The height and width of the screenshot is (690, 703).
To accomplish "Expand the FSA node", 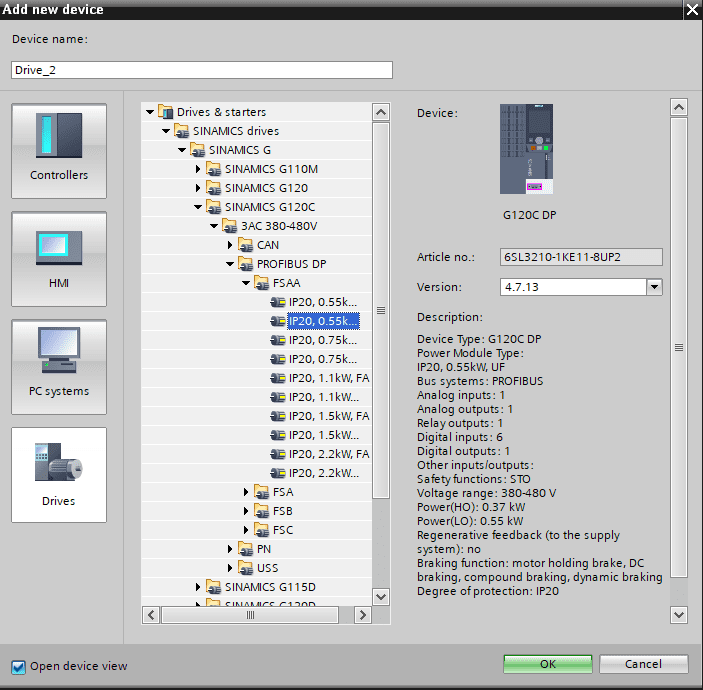I will point(246,492).
